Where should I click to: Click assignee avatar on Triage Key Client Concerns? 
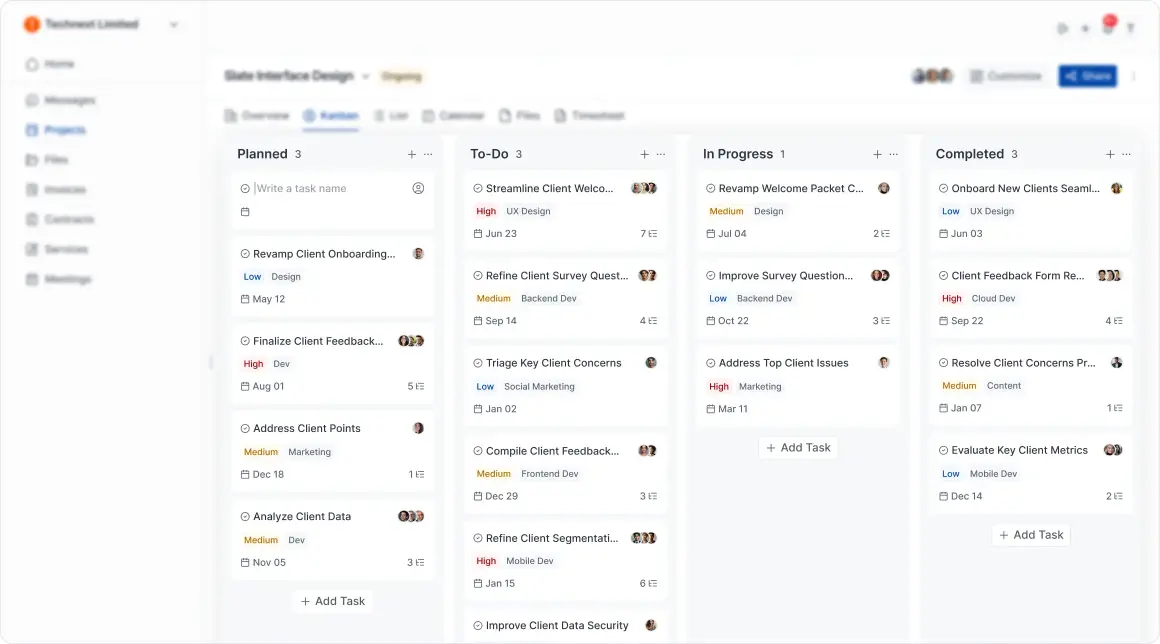(x=651, y=363)
